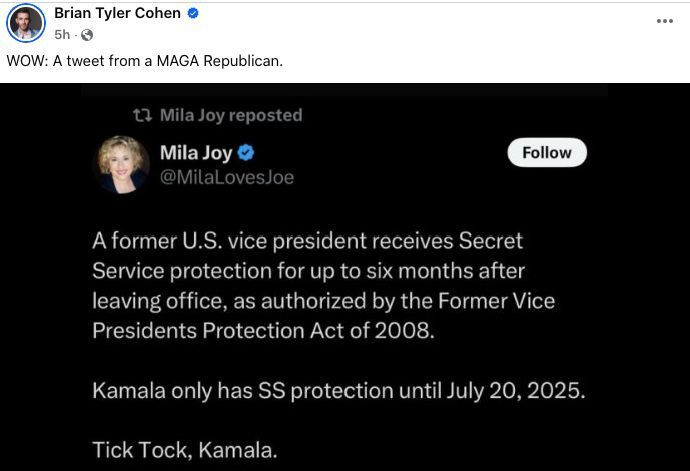Click the 'Tick Tock, Kamala.' line
This screenshot has height=471, width=690.
(x=185, y=450)
